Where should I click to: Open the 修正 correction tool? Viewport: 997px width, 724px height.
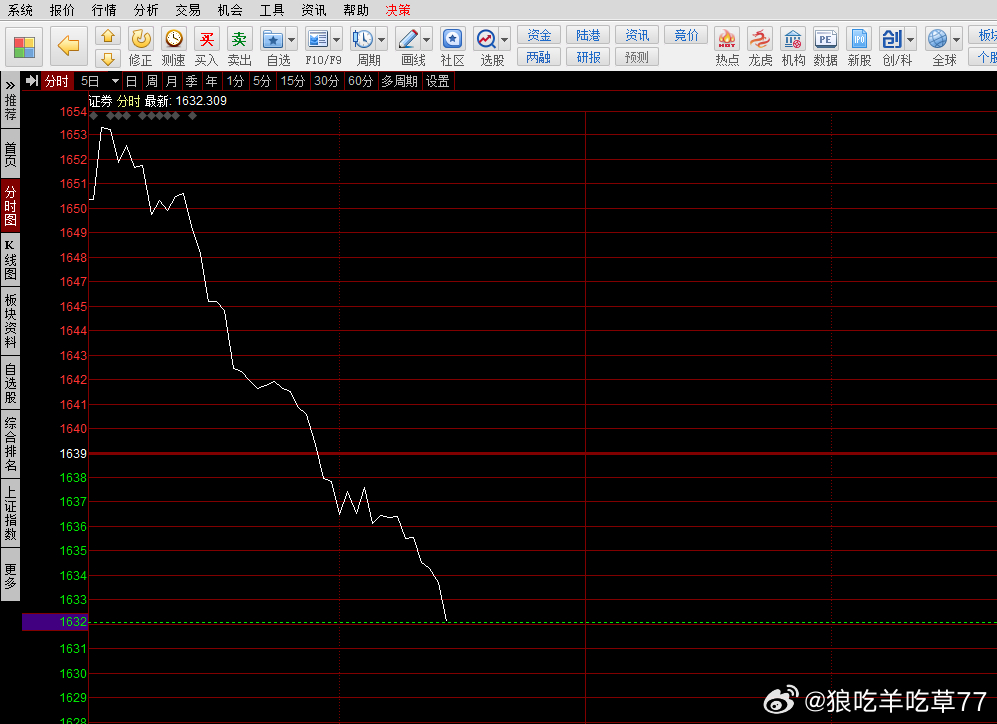click(x=141, y=39)
